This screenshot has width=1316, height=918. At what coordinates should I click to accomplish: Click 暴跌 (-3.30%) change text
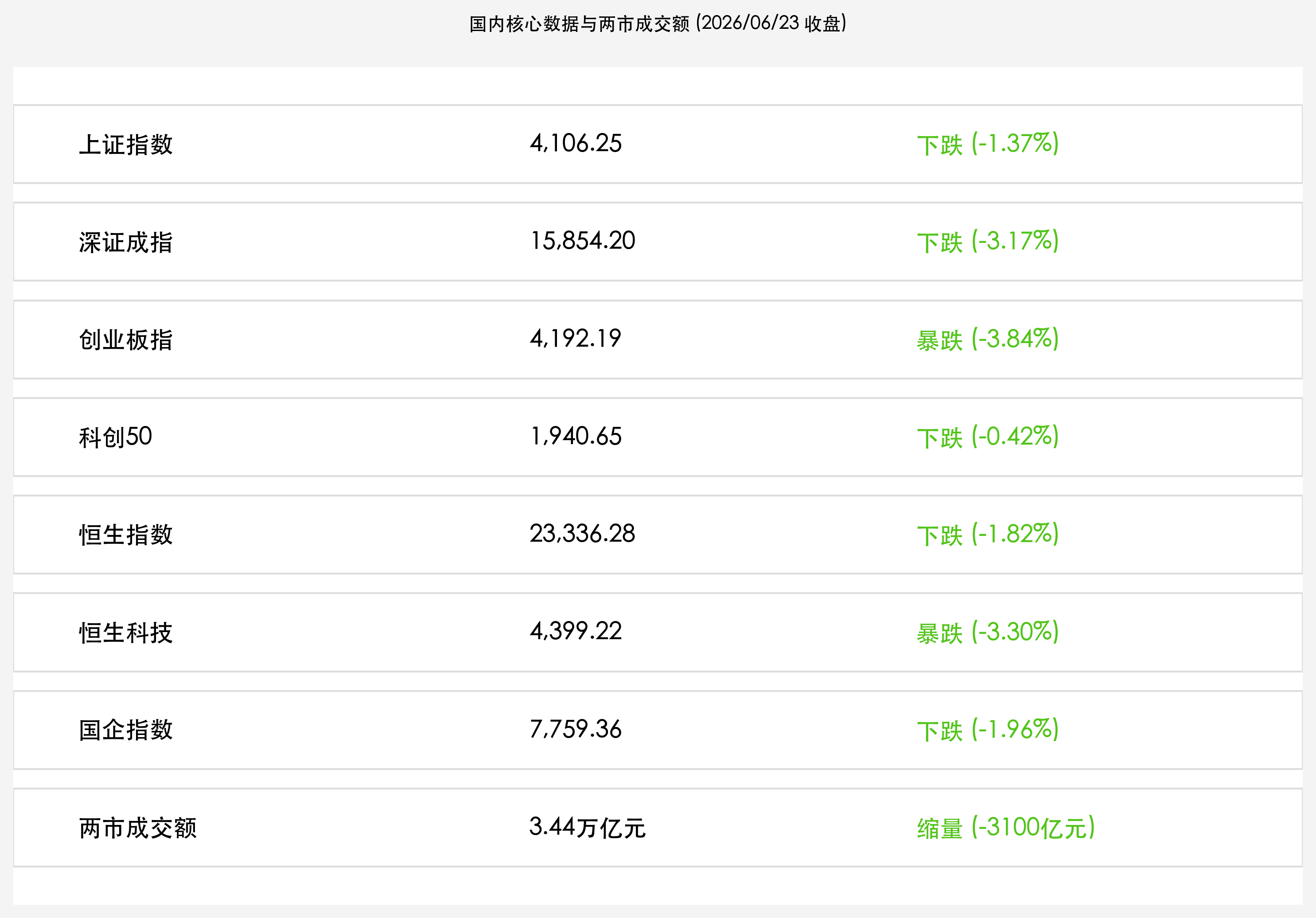(x=988, y=632)
